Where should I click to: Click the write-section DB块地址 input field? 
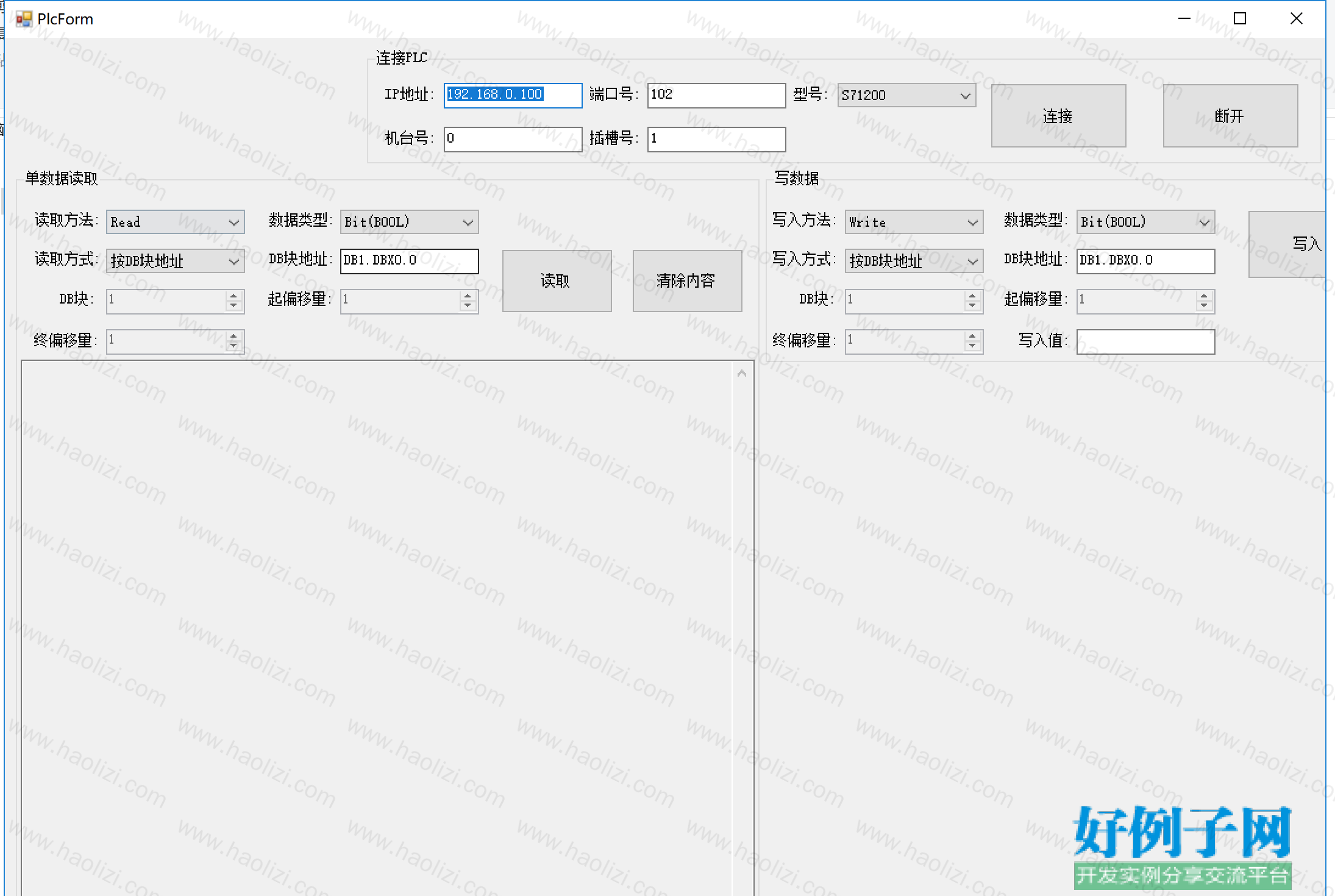pyautogui.click(x=1145, y=261)
